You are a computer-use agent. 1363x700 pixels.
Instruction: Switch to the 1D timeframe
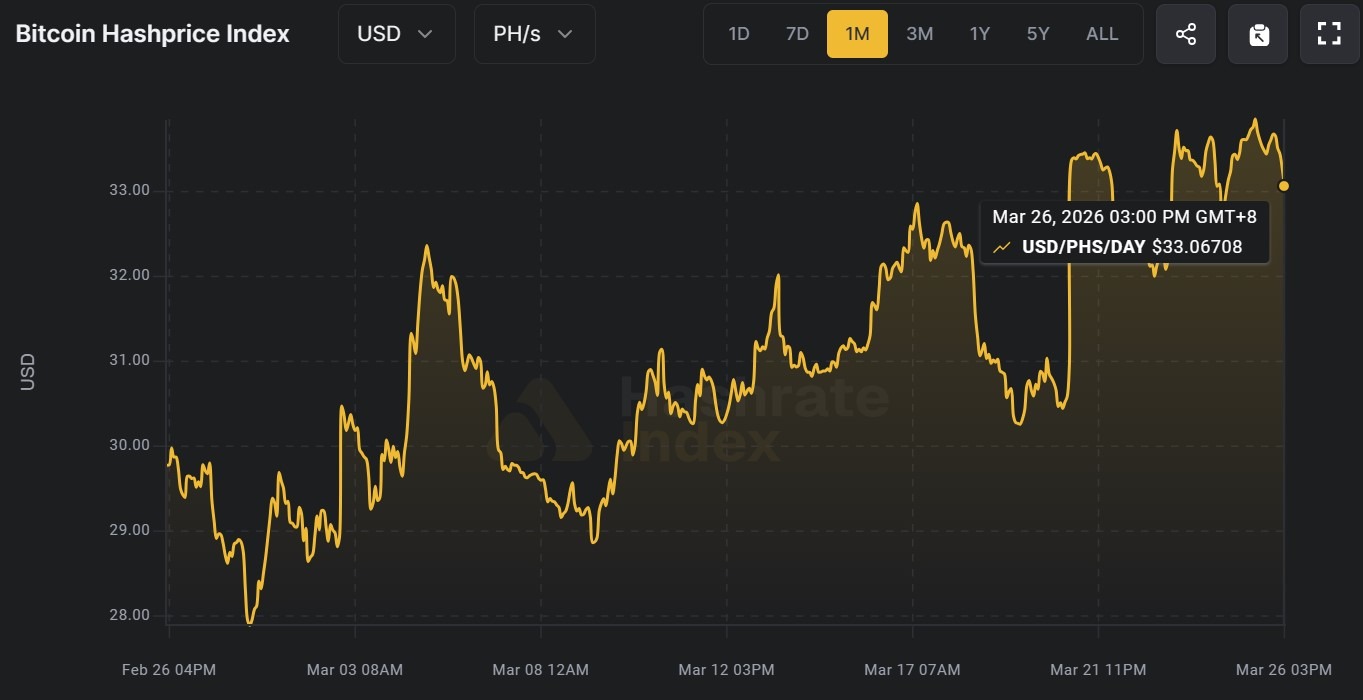click(739, 33)
